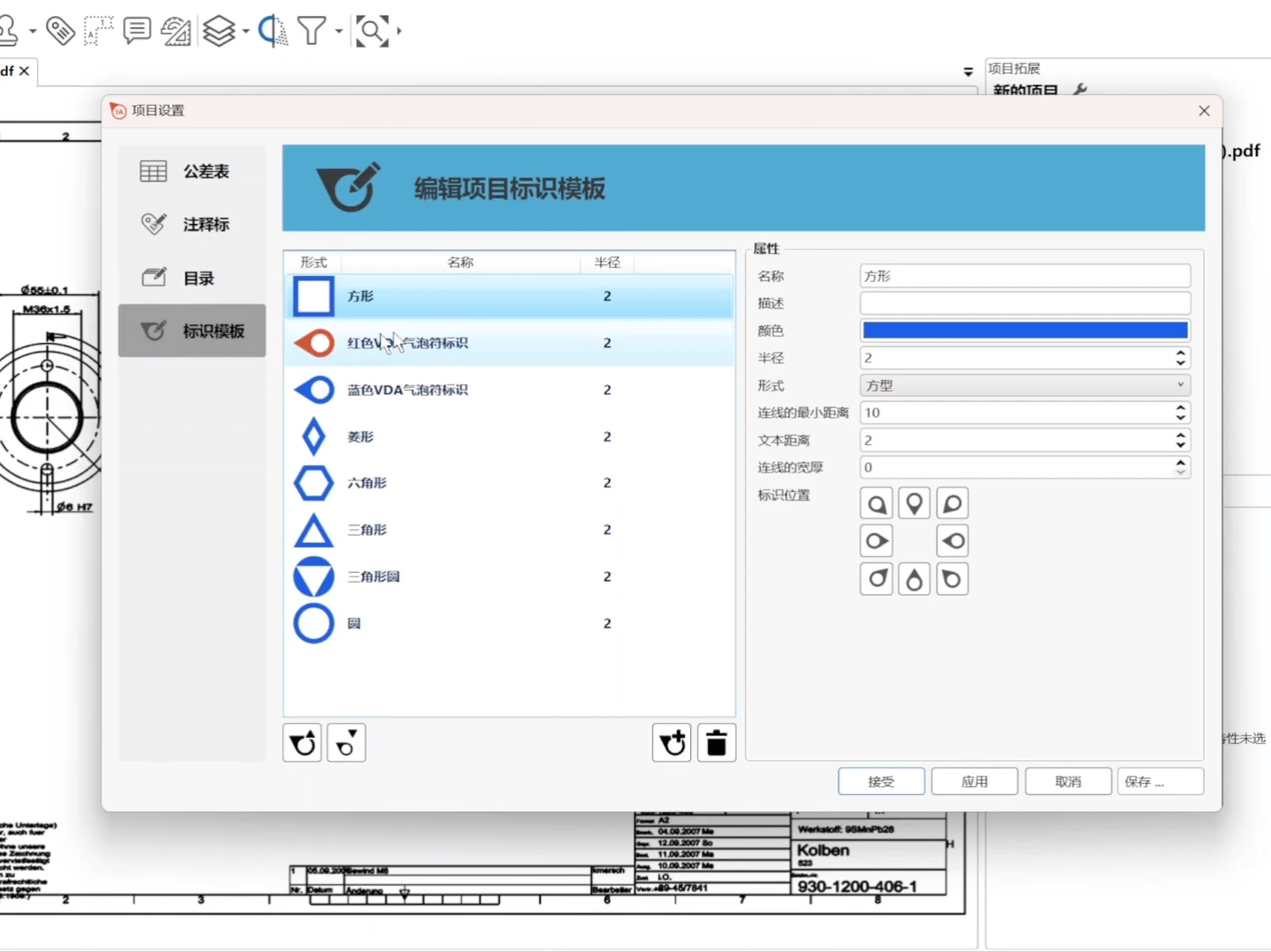The image size is (1271, 952).
Task: Set stamp position to top-left
Action: [876, 503]
